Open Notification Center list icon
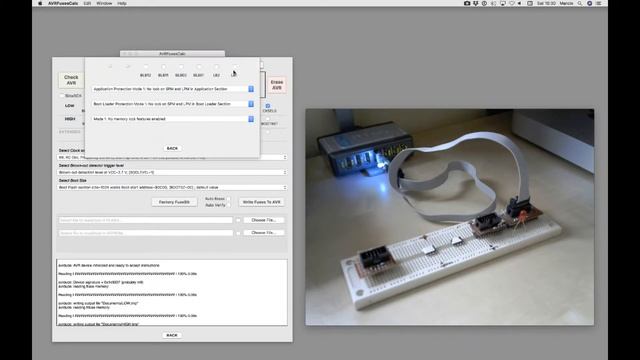640x360 pixels. (x=599, y=3)
